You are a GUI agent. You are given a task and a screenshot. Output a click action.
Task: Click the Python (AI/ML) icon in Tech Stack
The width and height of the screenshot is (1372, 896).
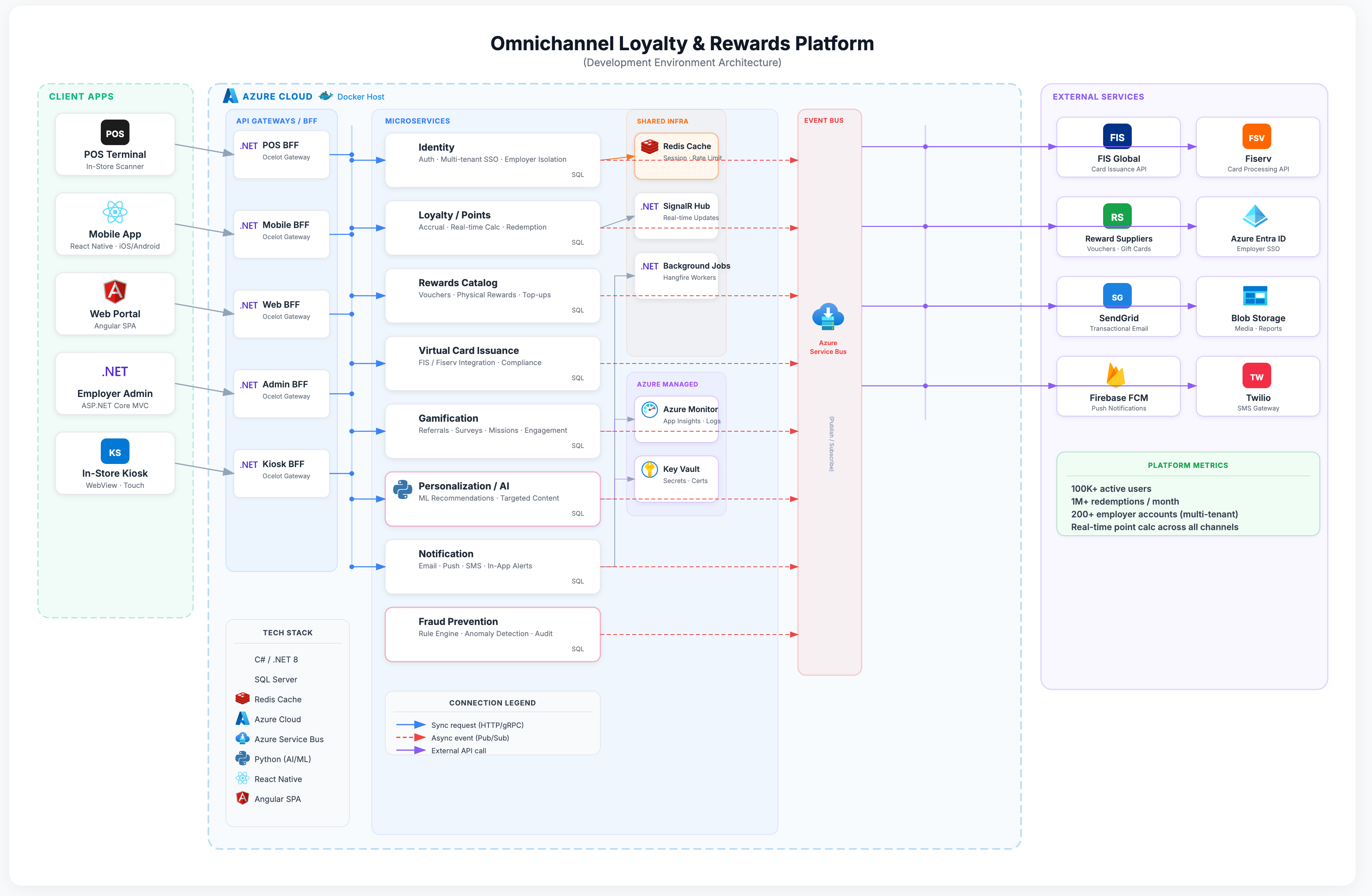click(x=243, y=758)
